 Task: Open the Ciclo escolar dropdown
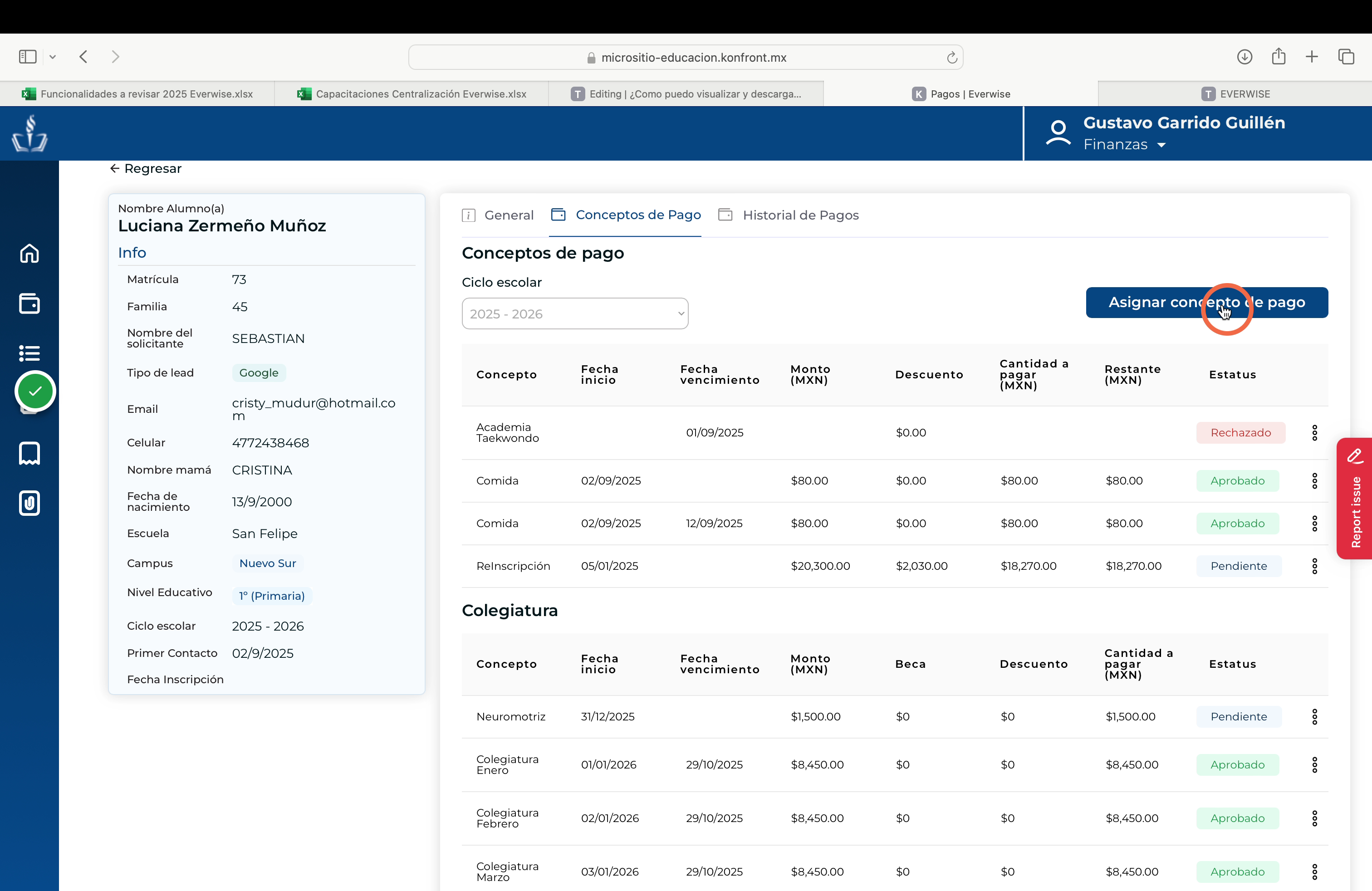click(x=575, y=313)
